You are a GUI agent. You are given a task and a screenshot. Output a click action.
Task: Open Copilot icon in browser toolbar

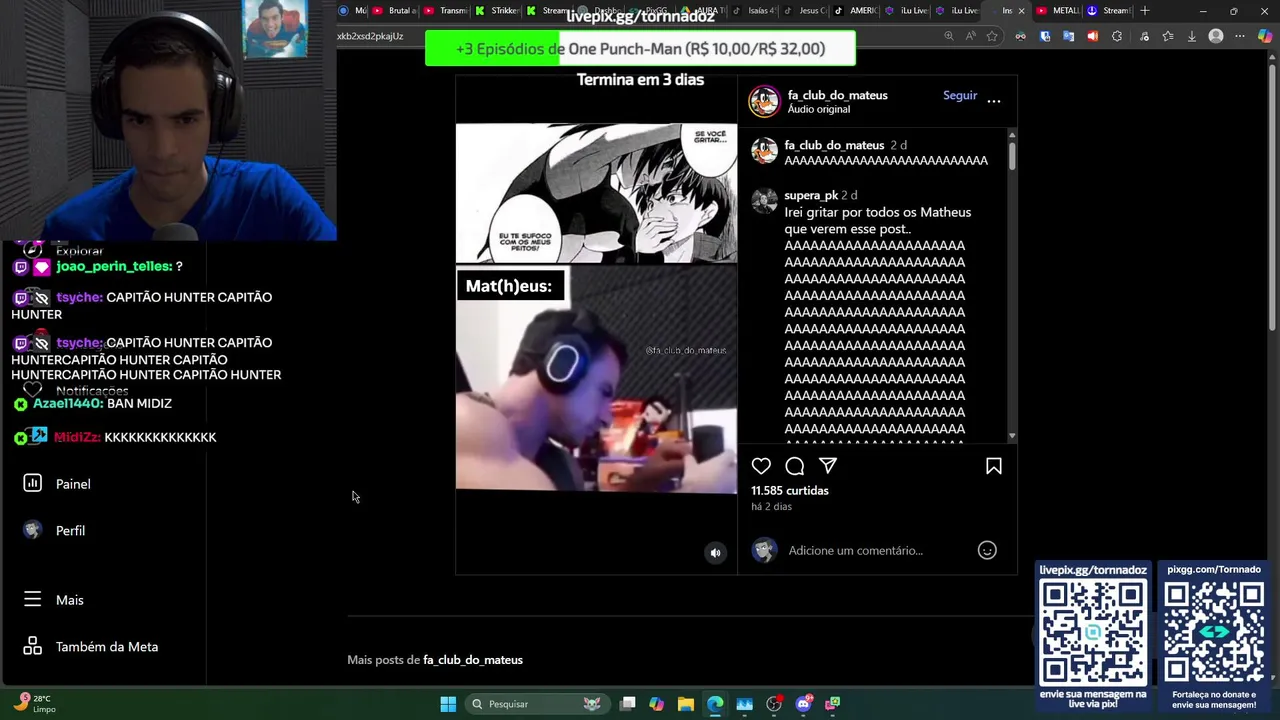(1265, 36)
